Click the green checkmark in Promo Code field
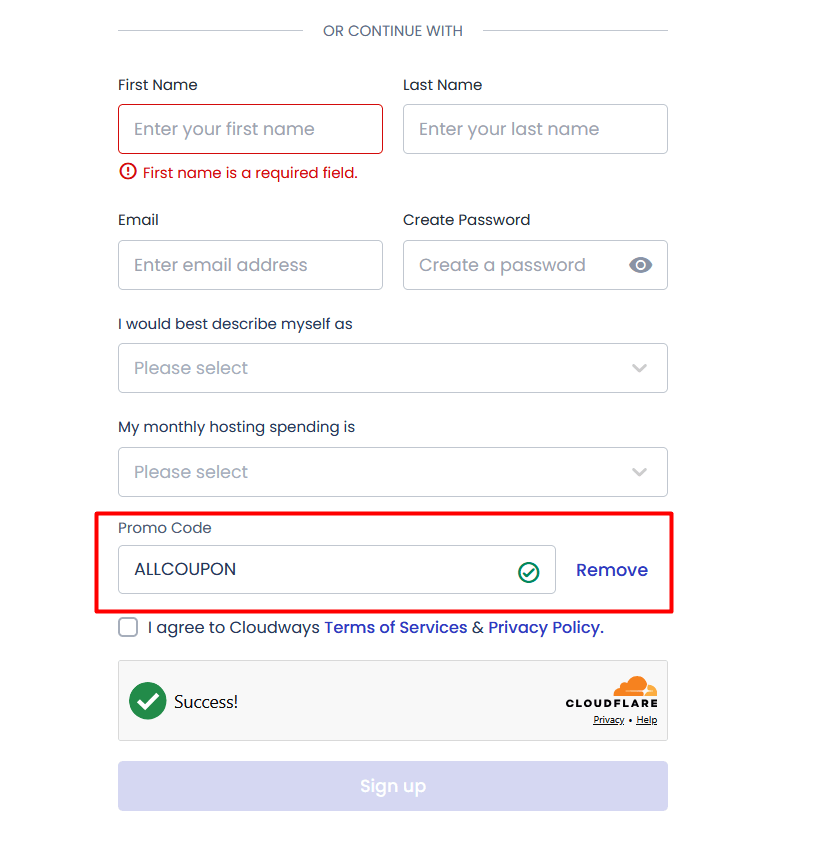 (528, 569)
